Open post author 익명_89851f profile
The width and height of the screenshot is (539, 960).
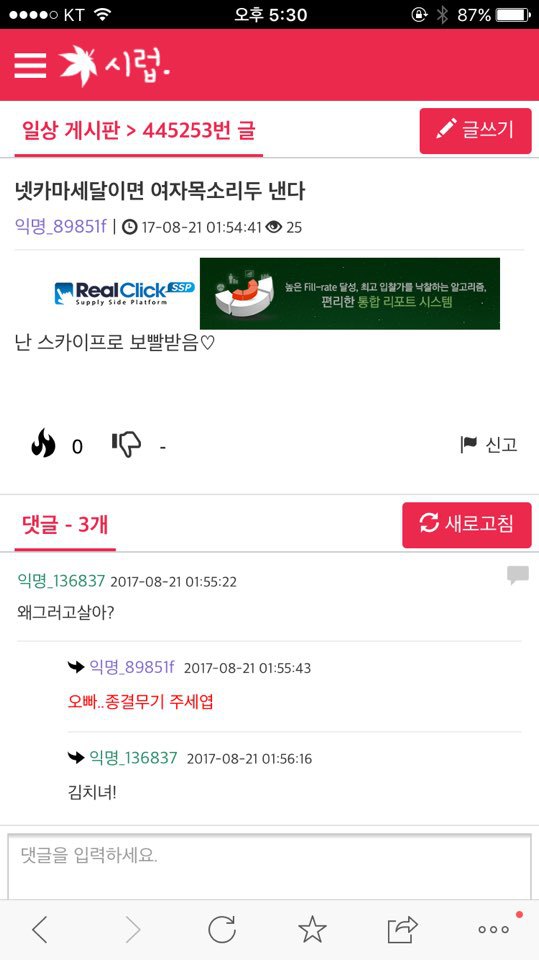tap(61, 227)
